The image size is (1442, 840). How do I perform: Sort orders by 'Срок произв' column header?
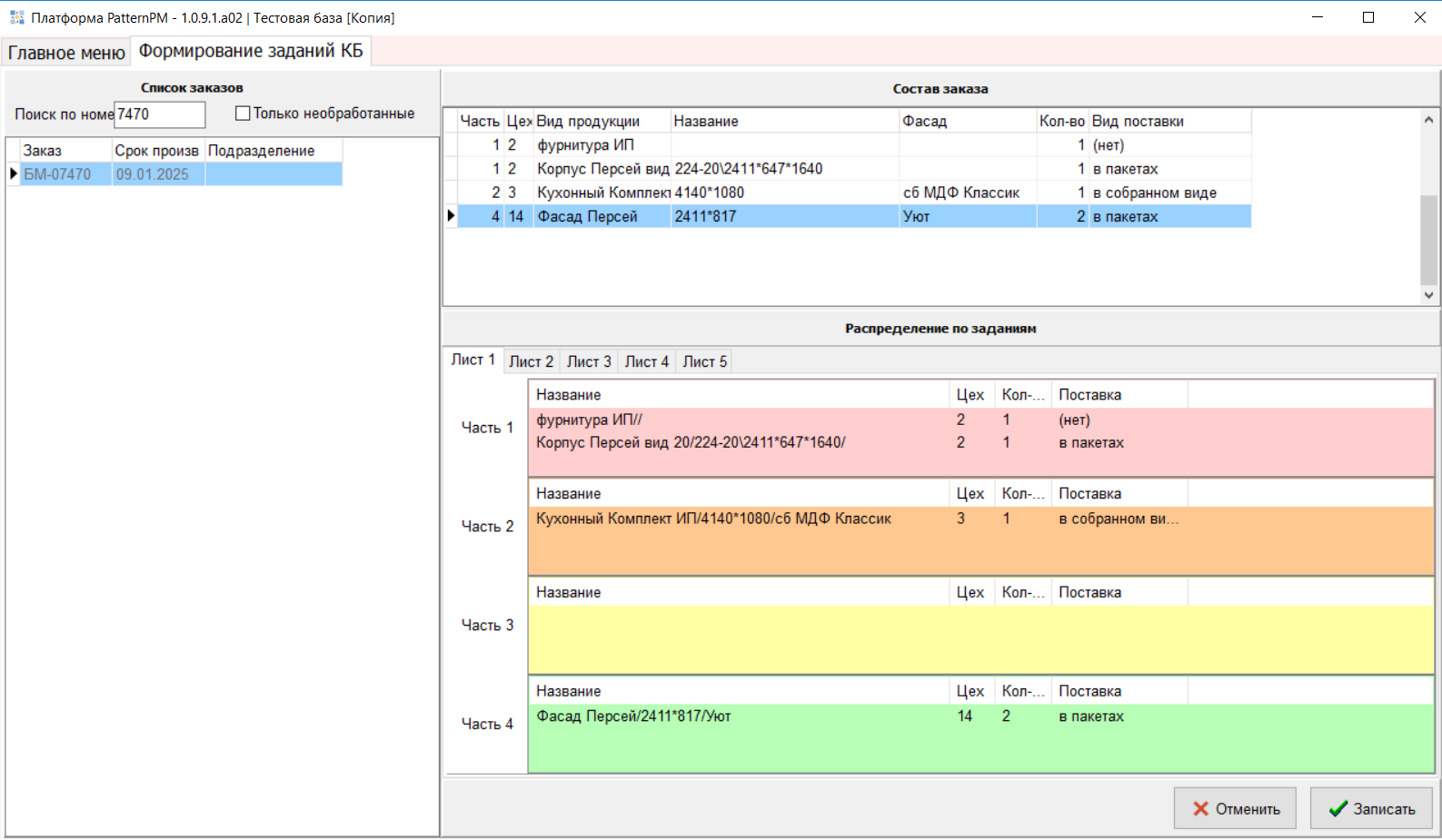pyautogui.click(x=156, y=151)
